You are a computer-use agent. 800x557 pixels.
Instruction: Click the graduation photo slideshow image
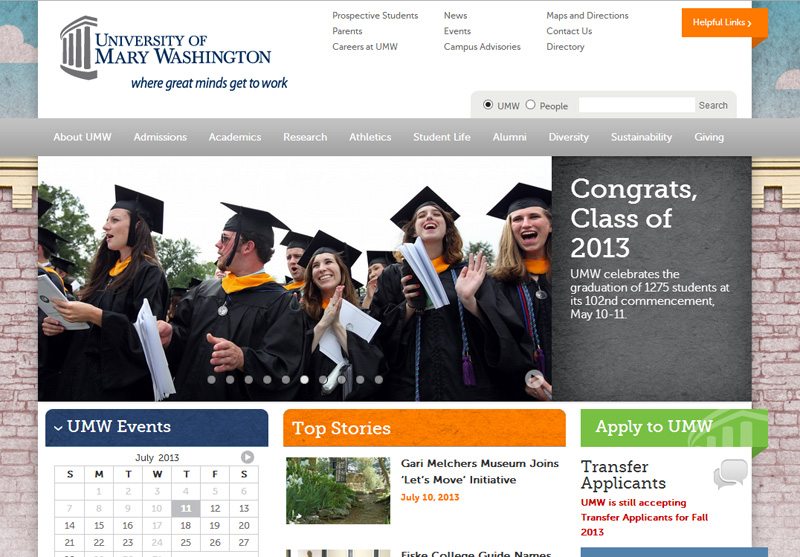click(295, 278)
